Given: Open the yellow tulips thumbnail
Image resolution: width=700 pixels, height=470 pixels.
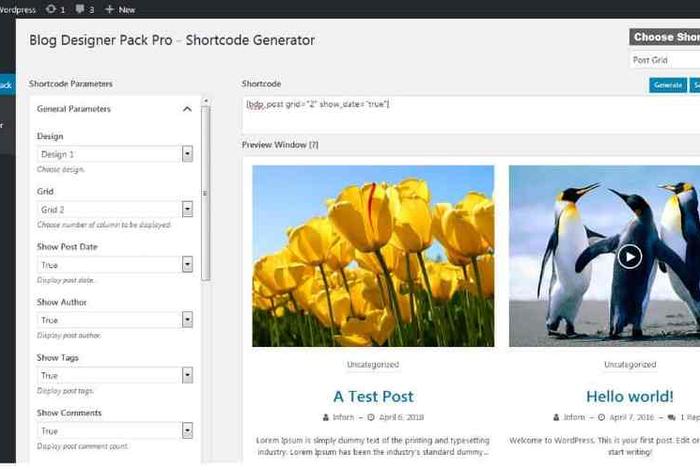Looking at the screenshot, I should pos(373,256).
